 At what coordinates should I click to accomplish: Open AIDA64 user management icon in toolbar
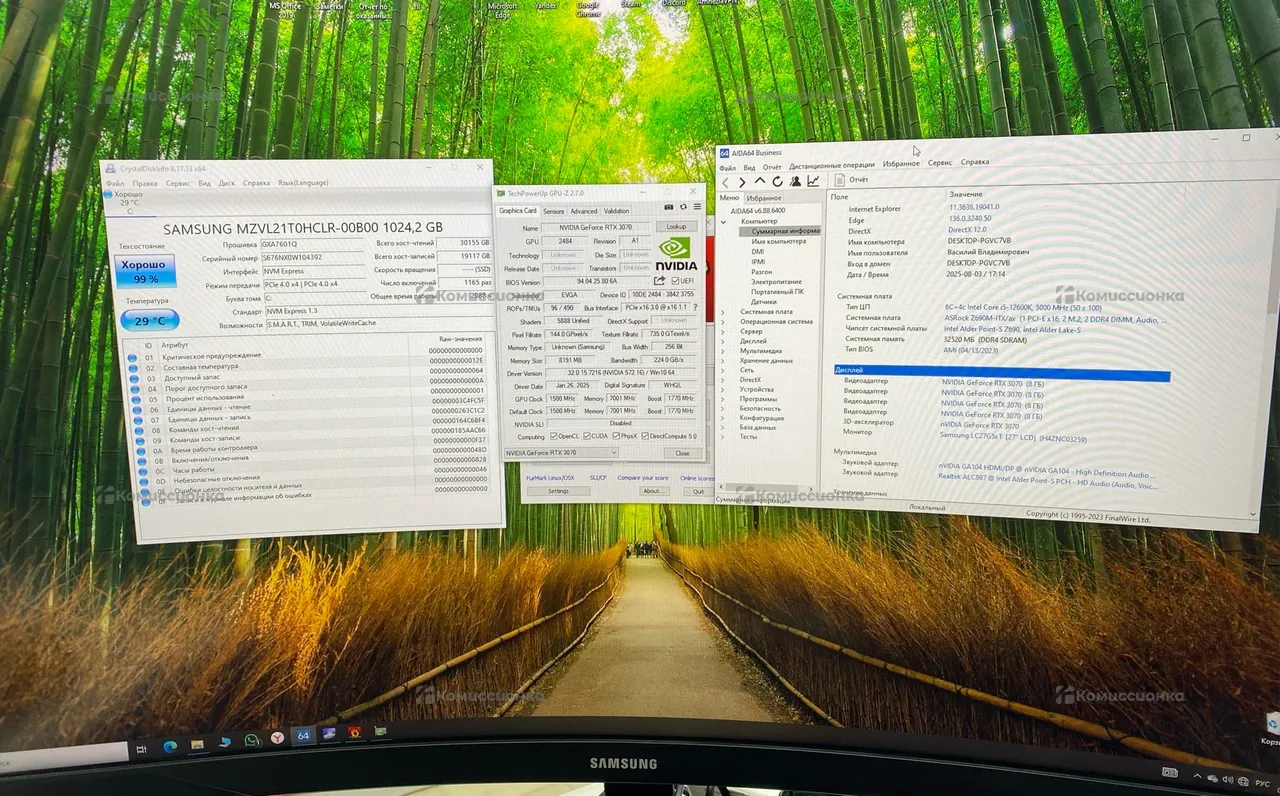click(x=795, y=181)
